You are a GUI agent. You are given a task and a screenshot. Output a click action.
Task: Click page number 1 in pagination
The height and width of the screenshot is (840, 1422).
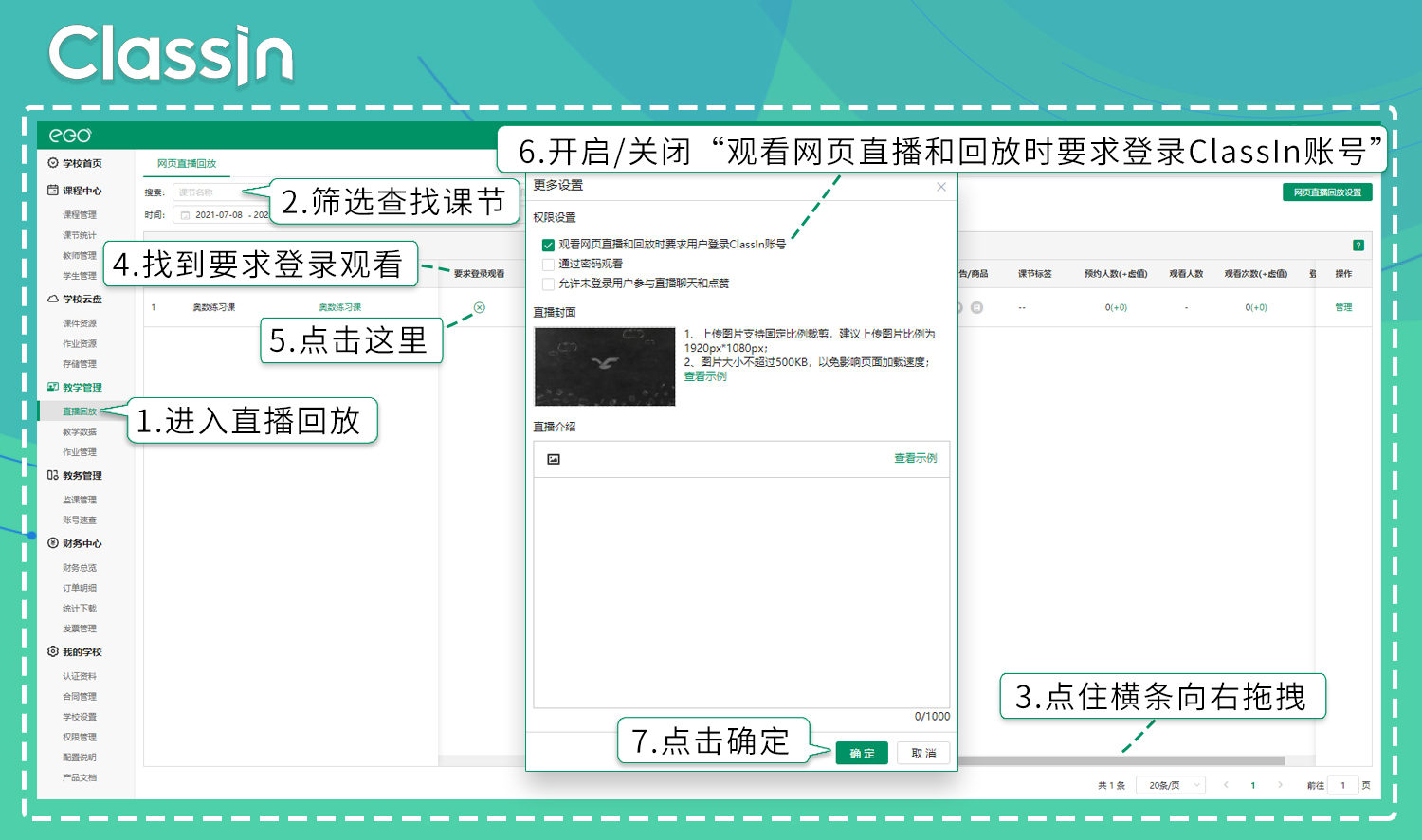coord(1253,785)
